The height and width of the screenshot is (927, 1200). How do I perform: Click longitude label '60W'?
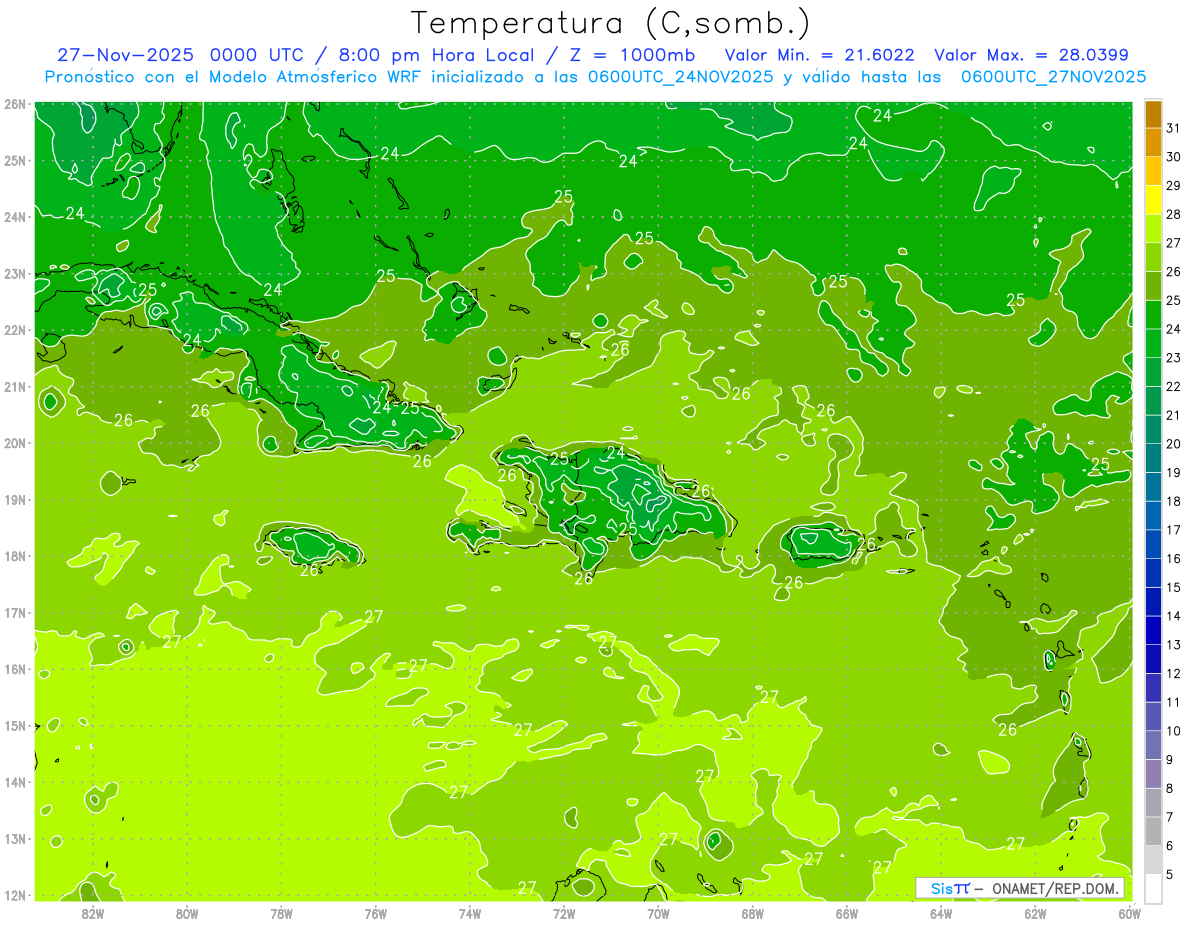tap(1130, 913)
